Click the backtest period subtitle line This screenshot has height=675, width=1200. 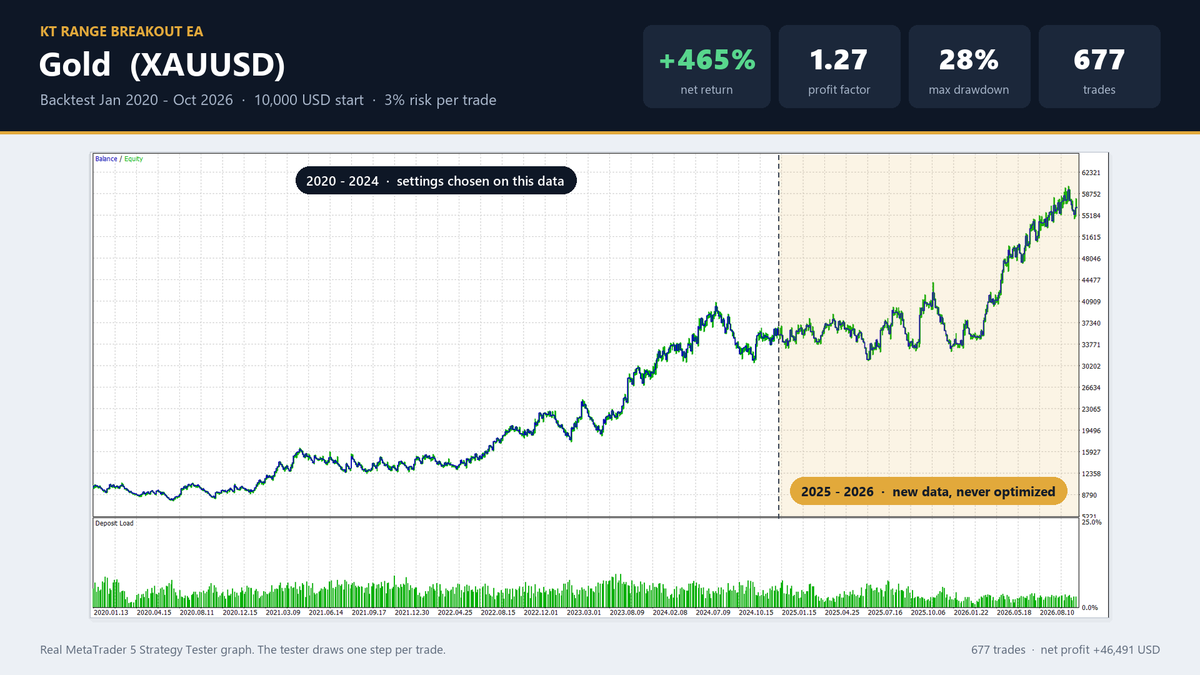268,100
